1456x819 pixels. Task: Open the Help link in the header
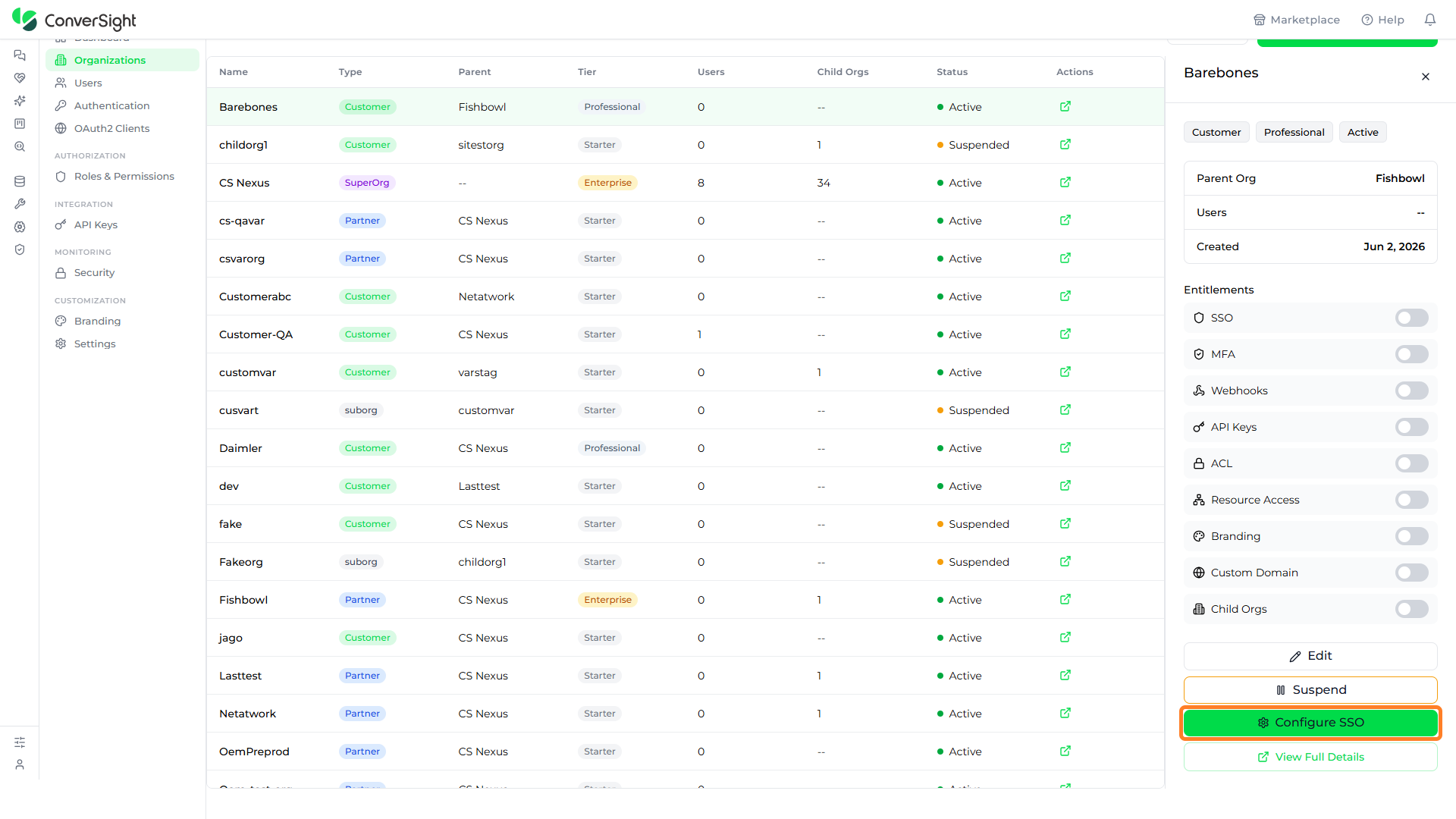click(1383, 20)
